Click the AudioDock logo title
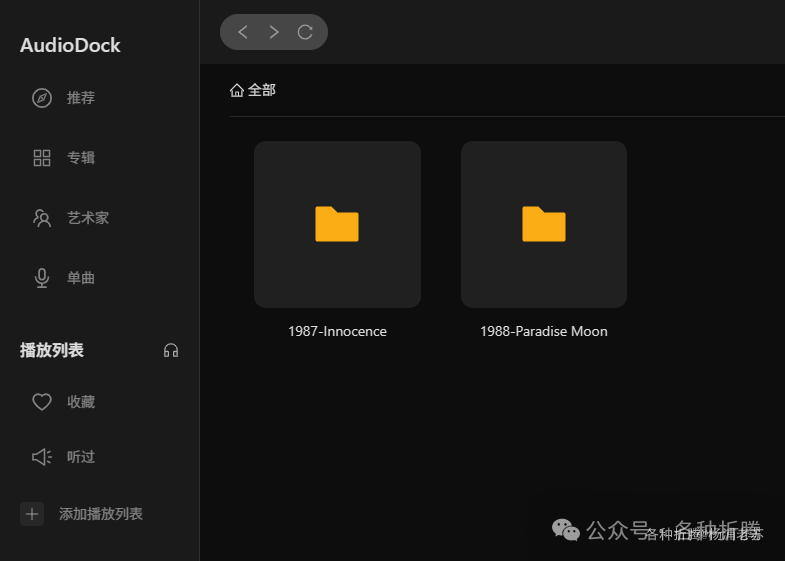Viewport: 785px width, 561px height. point(70,46)
